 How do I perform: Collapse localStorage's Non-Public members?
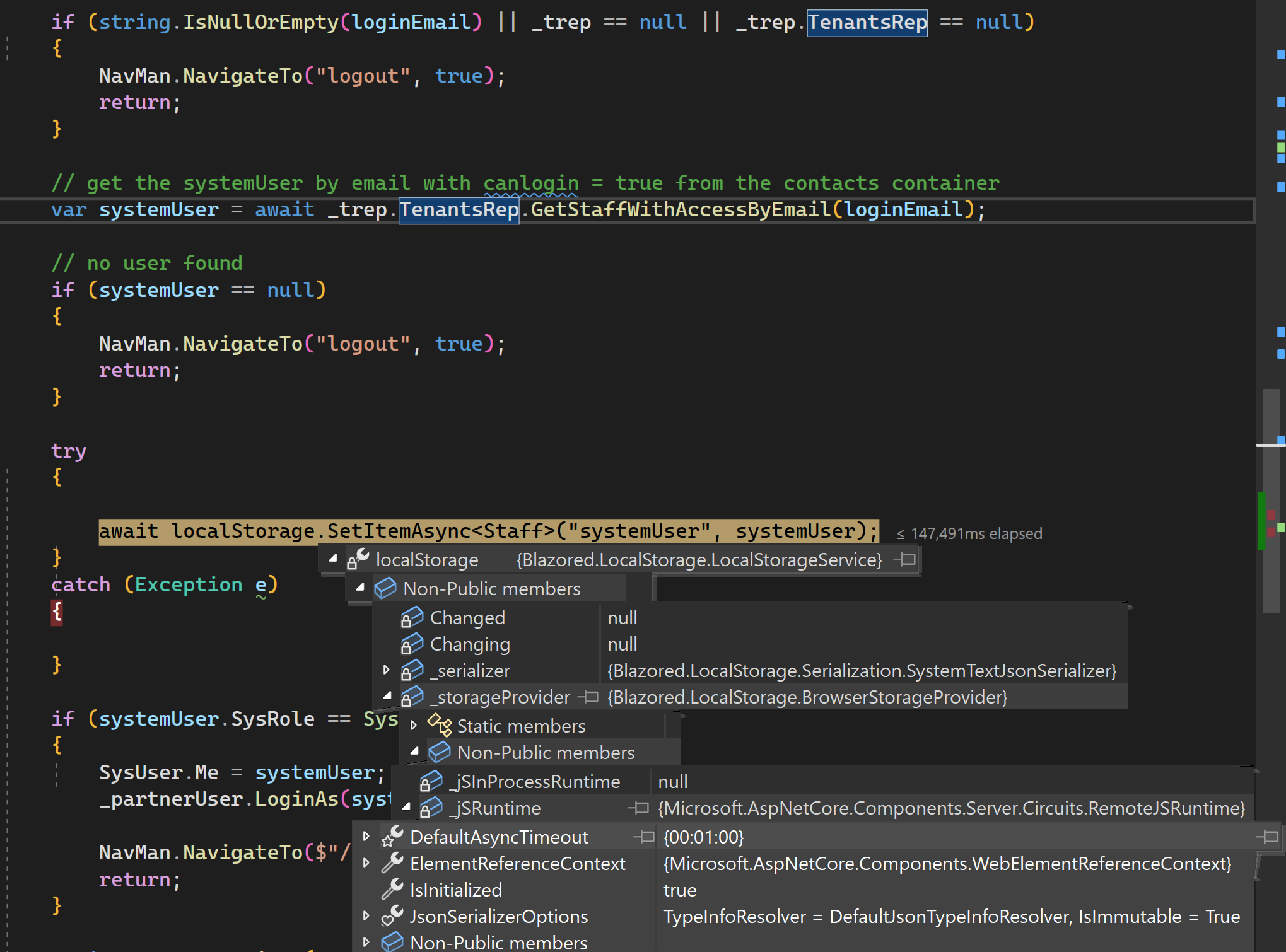pyautogui.click(x=359, y=588)
